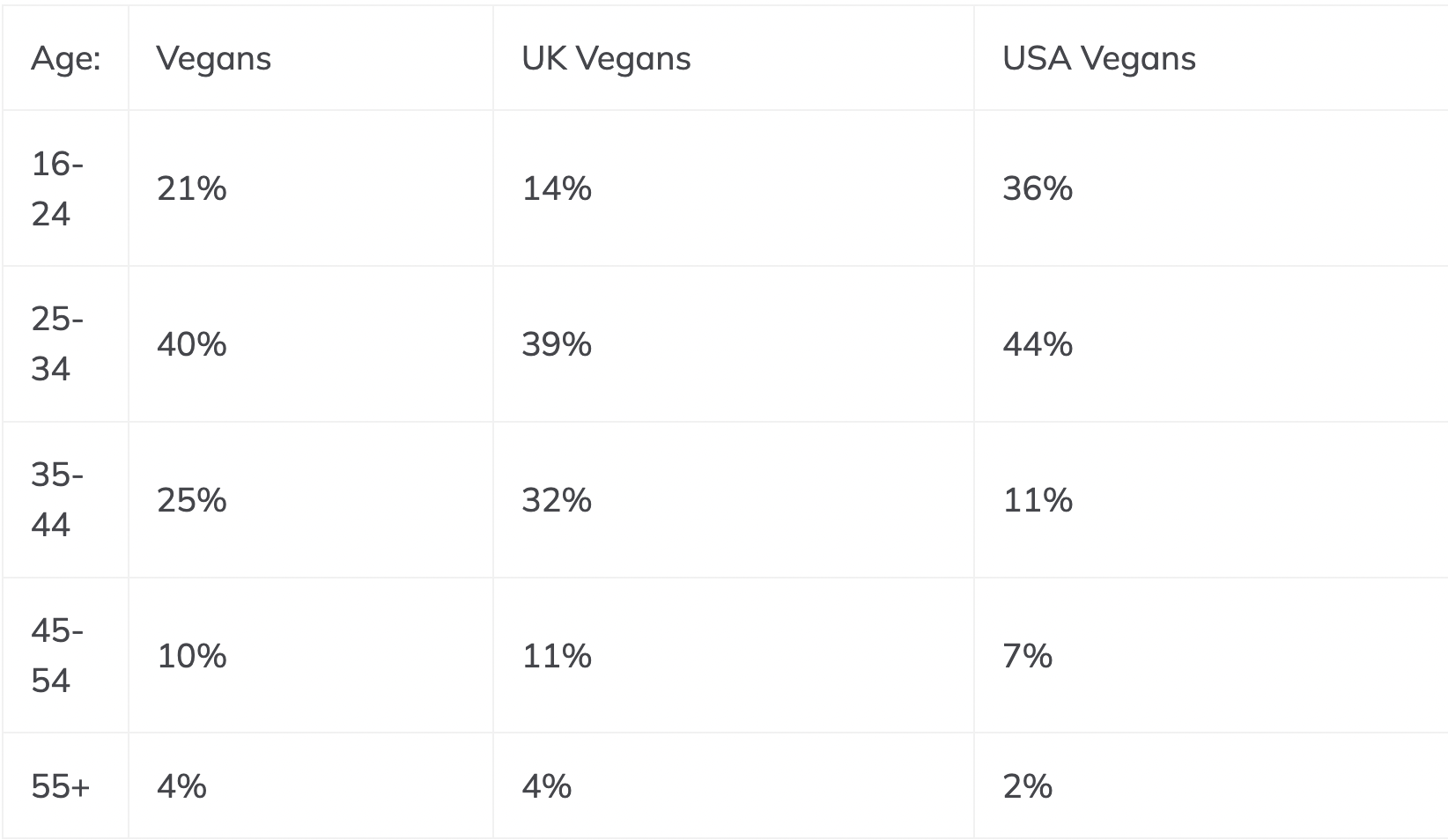
Task: Select the 45-54 age row label
Action: point(57,656)
